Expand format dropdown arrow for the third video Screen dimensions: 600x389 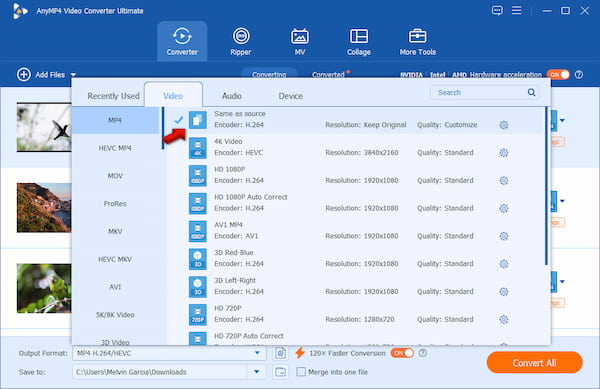(x=562, y=282)
